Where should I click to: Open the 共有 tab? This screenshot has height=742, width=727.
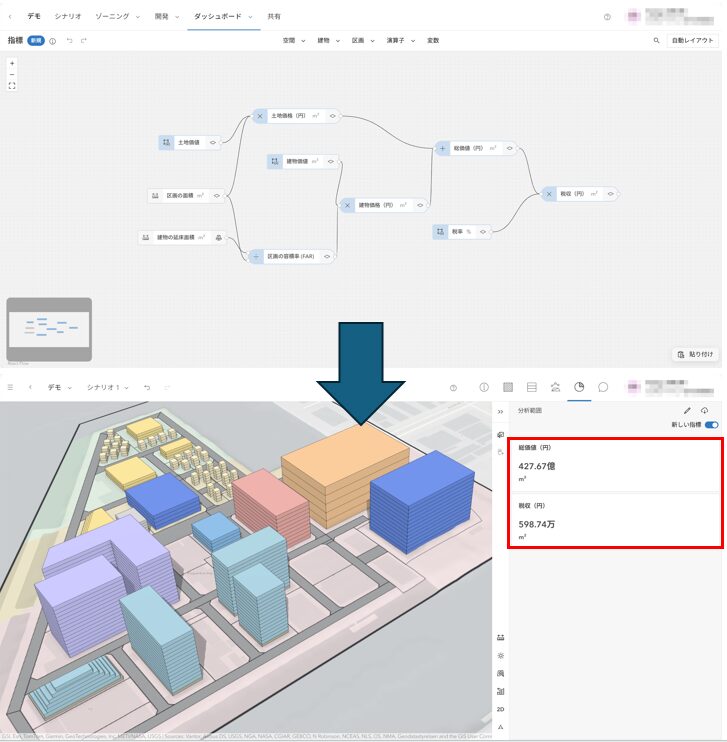(x=274, y=17)
